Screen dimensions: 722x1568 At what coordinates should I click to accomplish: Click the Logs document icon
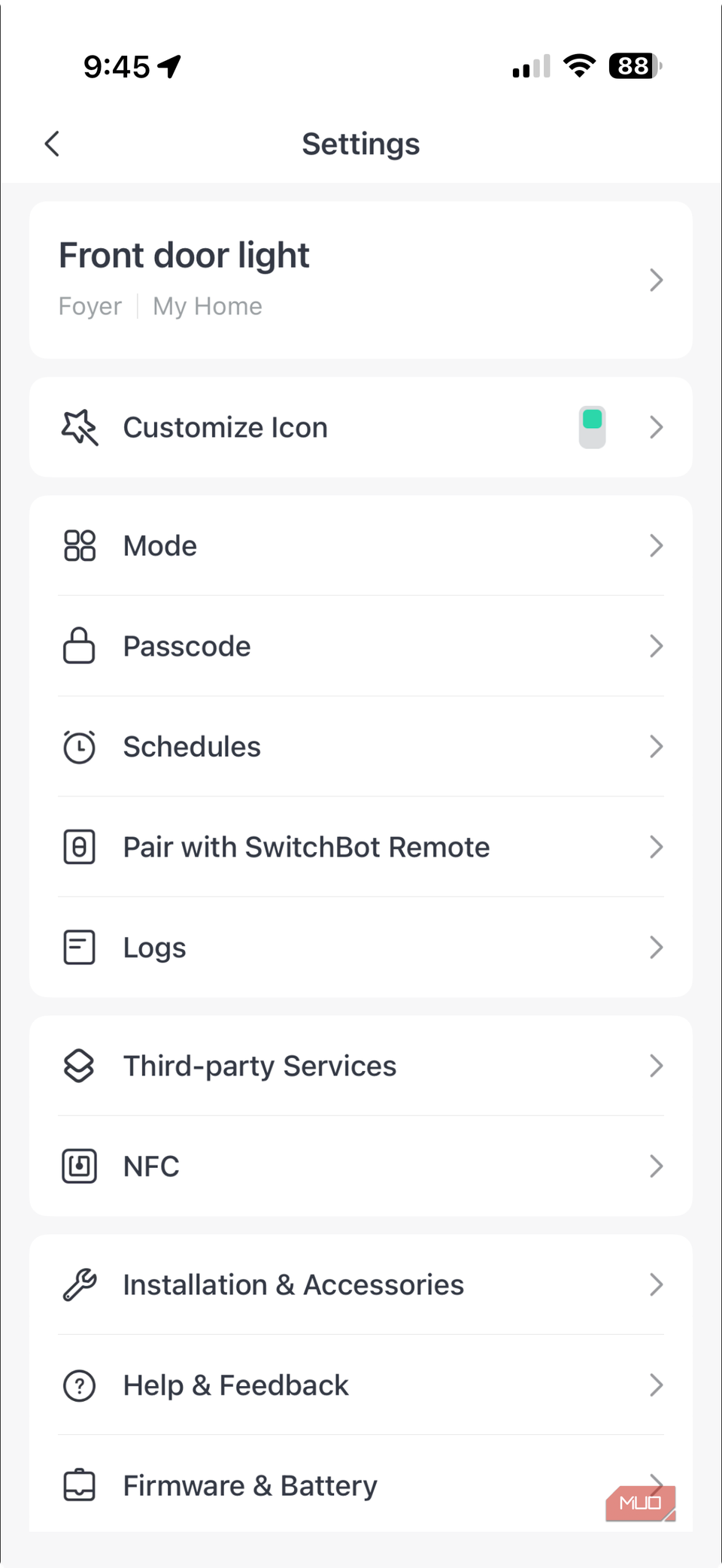pos(79,948)
